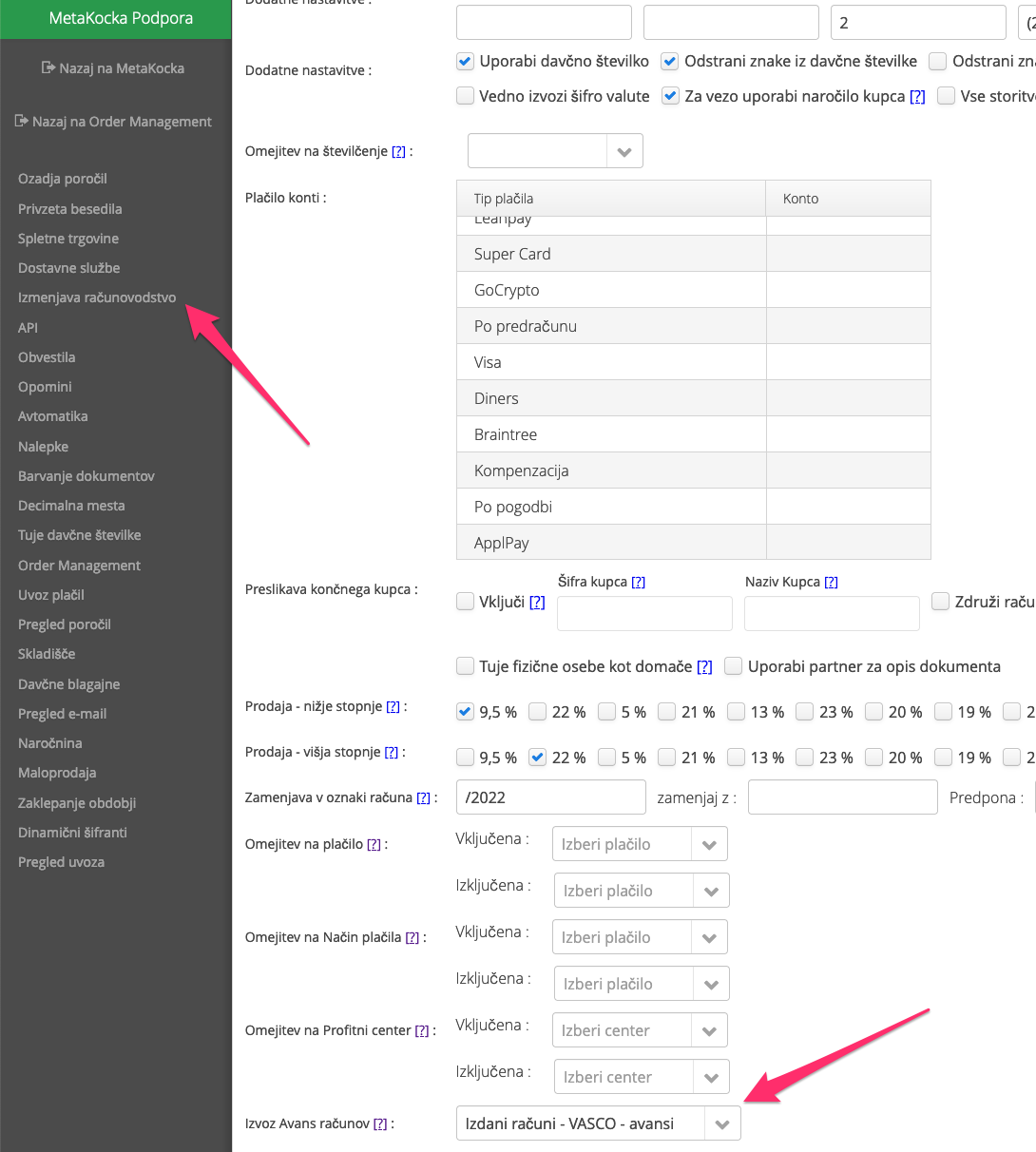This screenshot has height=1152, width=1036.
Task: Open Izključena dropdown under Omejitev na plačilo
Action: tap(642, 891)
